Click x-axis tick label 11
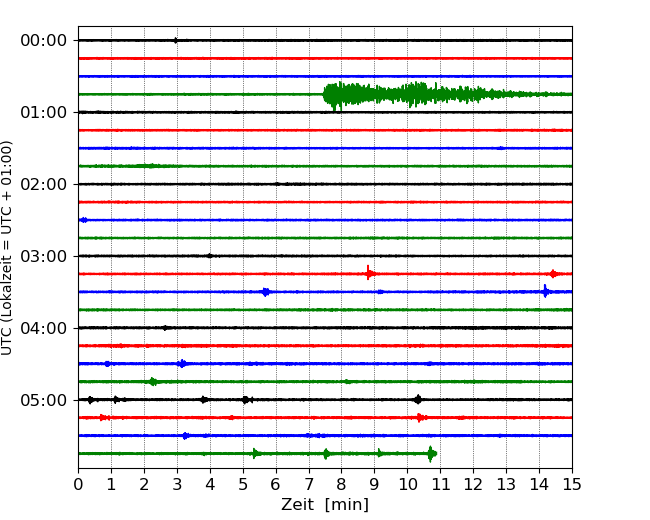The height and width of the screenshot is (520, 650). coord(441,484)
